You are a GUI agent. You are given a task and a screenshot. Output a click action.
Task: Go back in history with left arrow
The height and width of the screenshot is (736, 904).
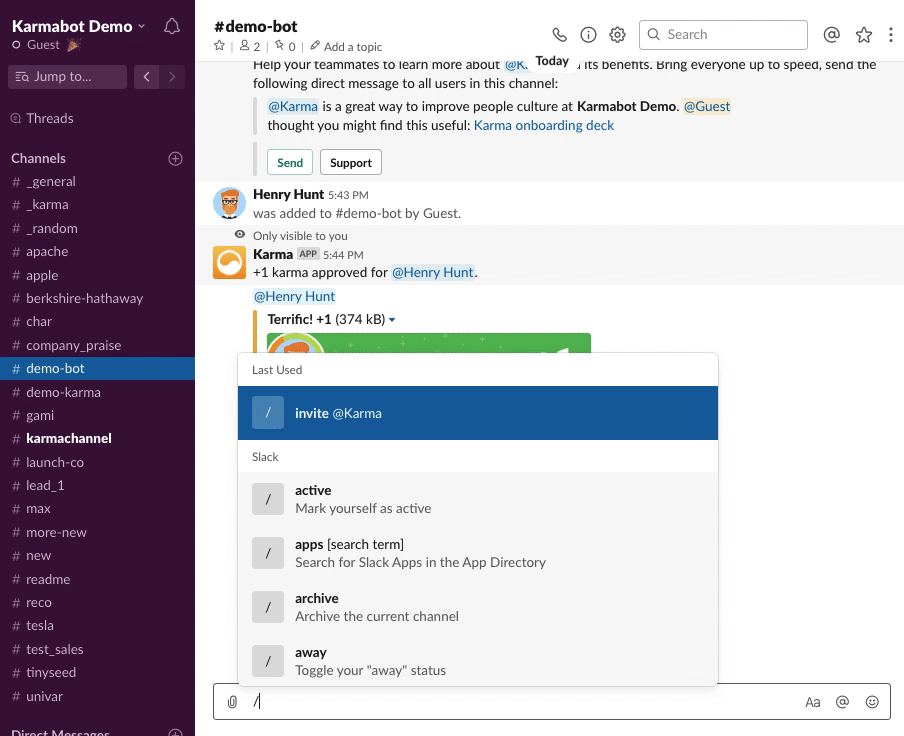[146, 77]
